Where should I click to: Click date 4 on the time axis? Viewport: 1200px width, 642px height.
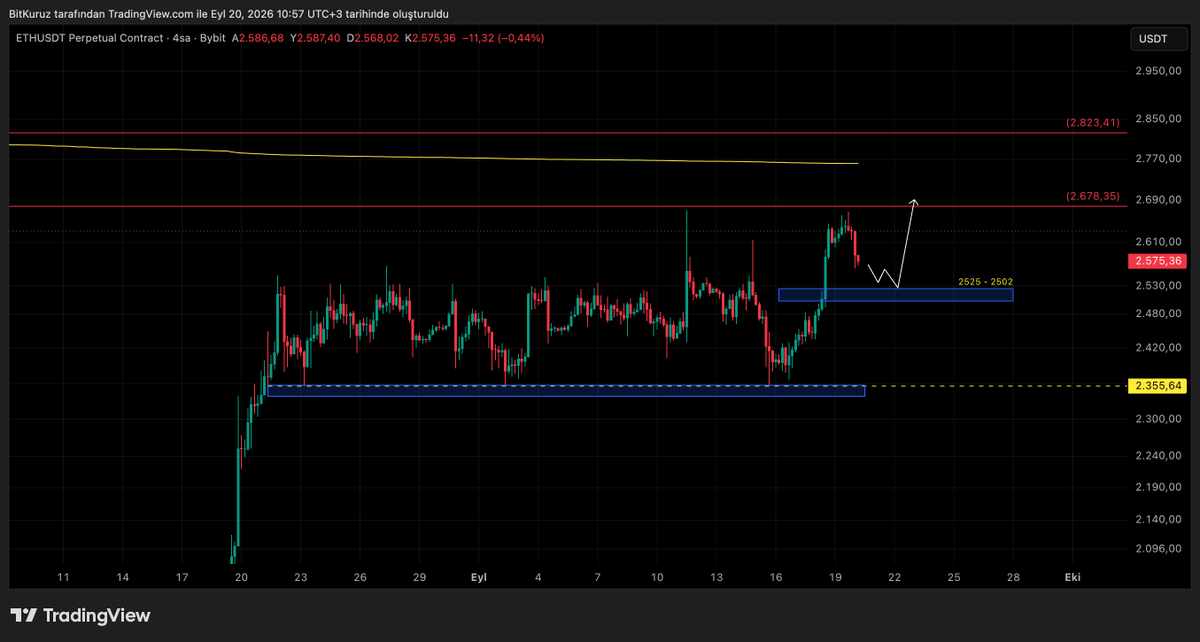point(538,578)
